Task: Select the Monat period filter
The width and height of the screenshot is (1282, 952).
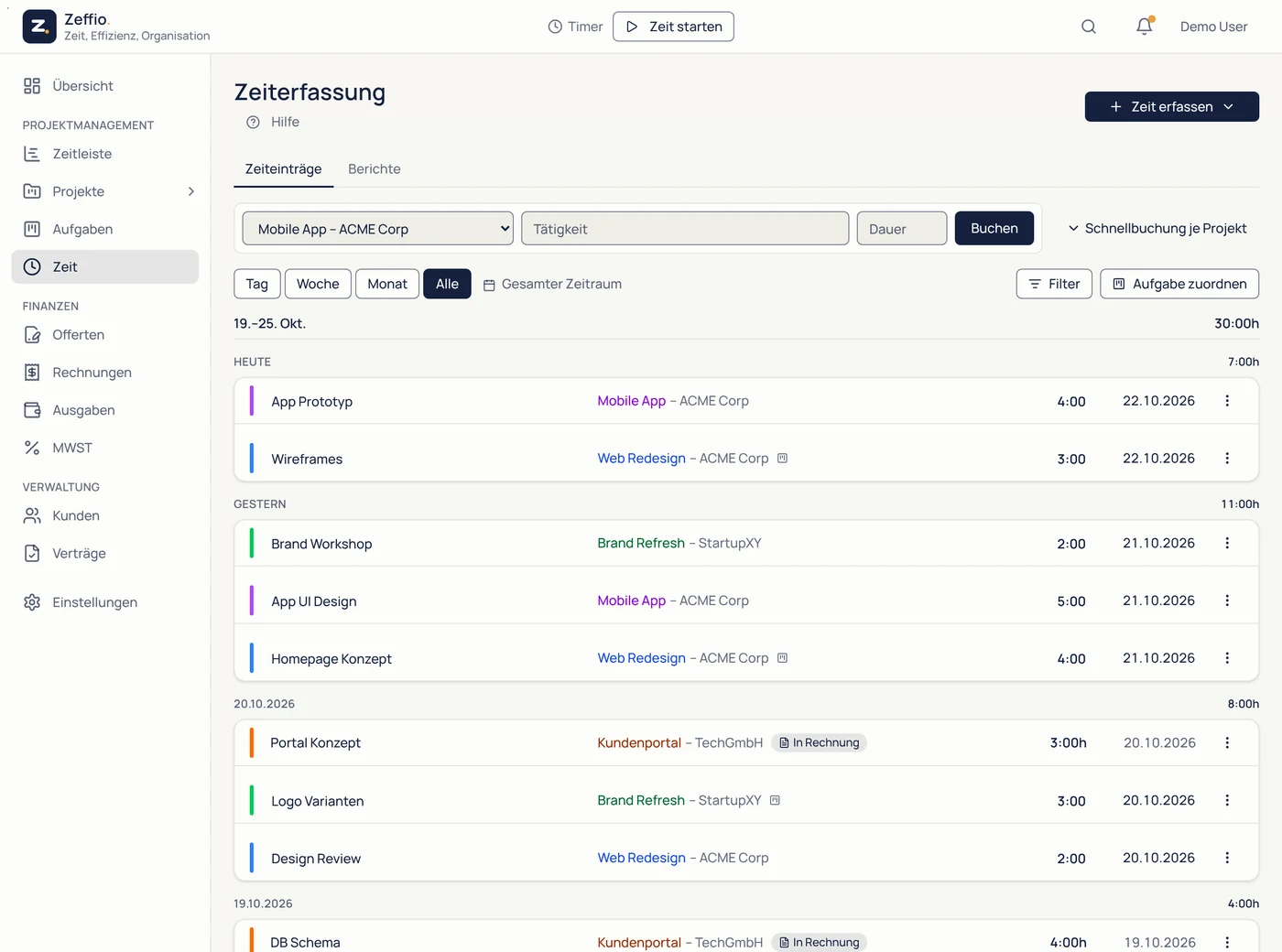Action: pyautogui.click(x=387, y=284)
